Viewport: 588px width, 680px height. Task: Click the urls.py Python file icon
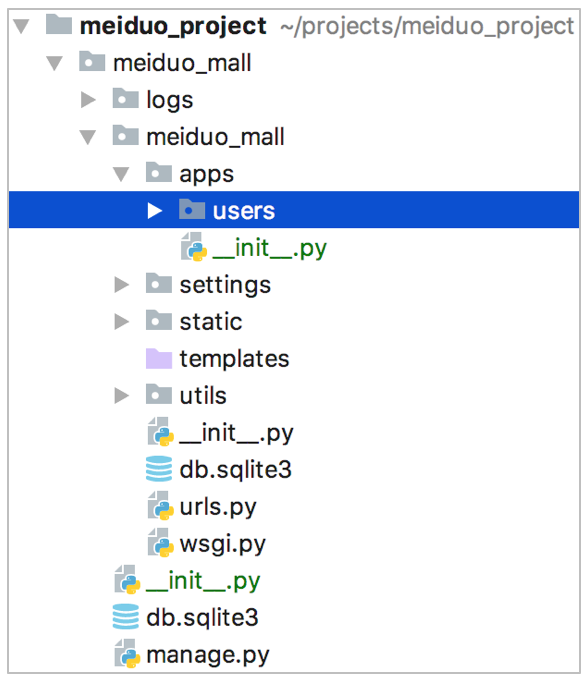click(x=160, y=506)
